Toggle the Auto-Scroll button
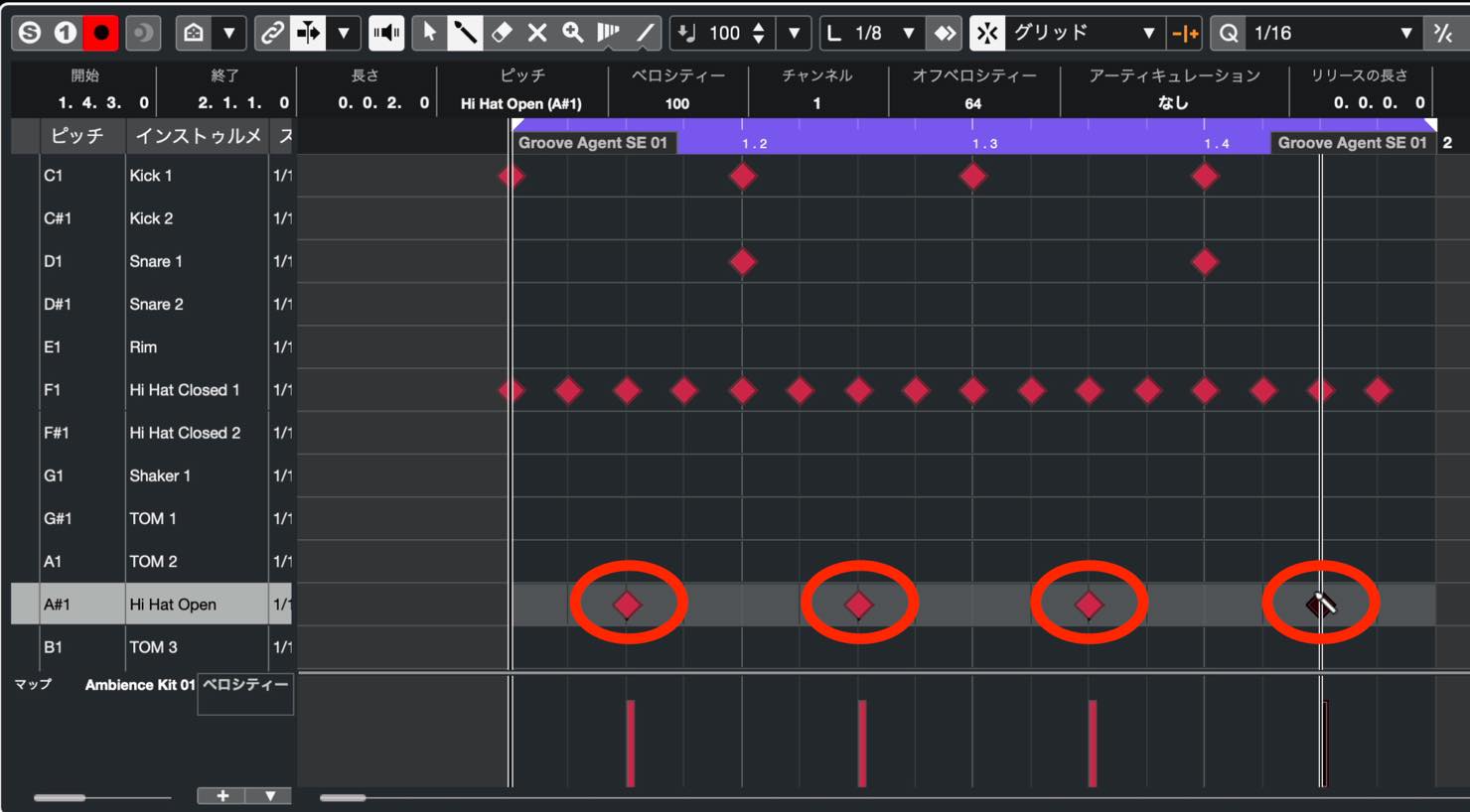 pos(309,33)
